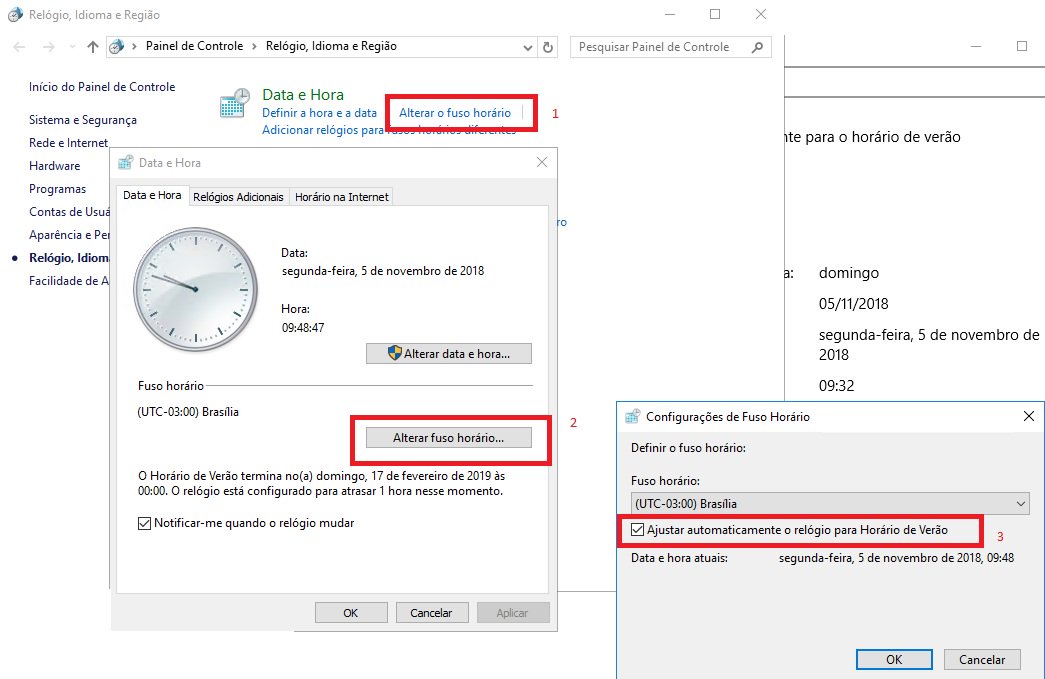Close the Relógio, Idioma e Região window

click(x=760, y=14)
